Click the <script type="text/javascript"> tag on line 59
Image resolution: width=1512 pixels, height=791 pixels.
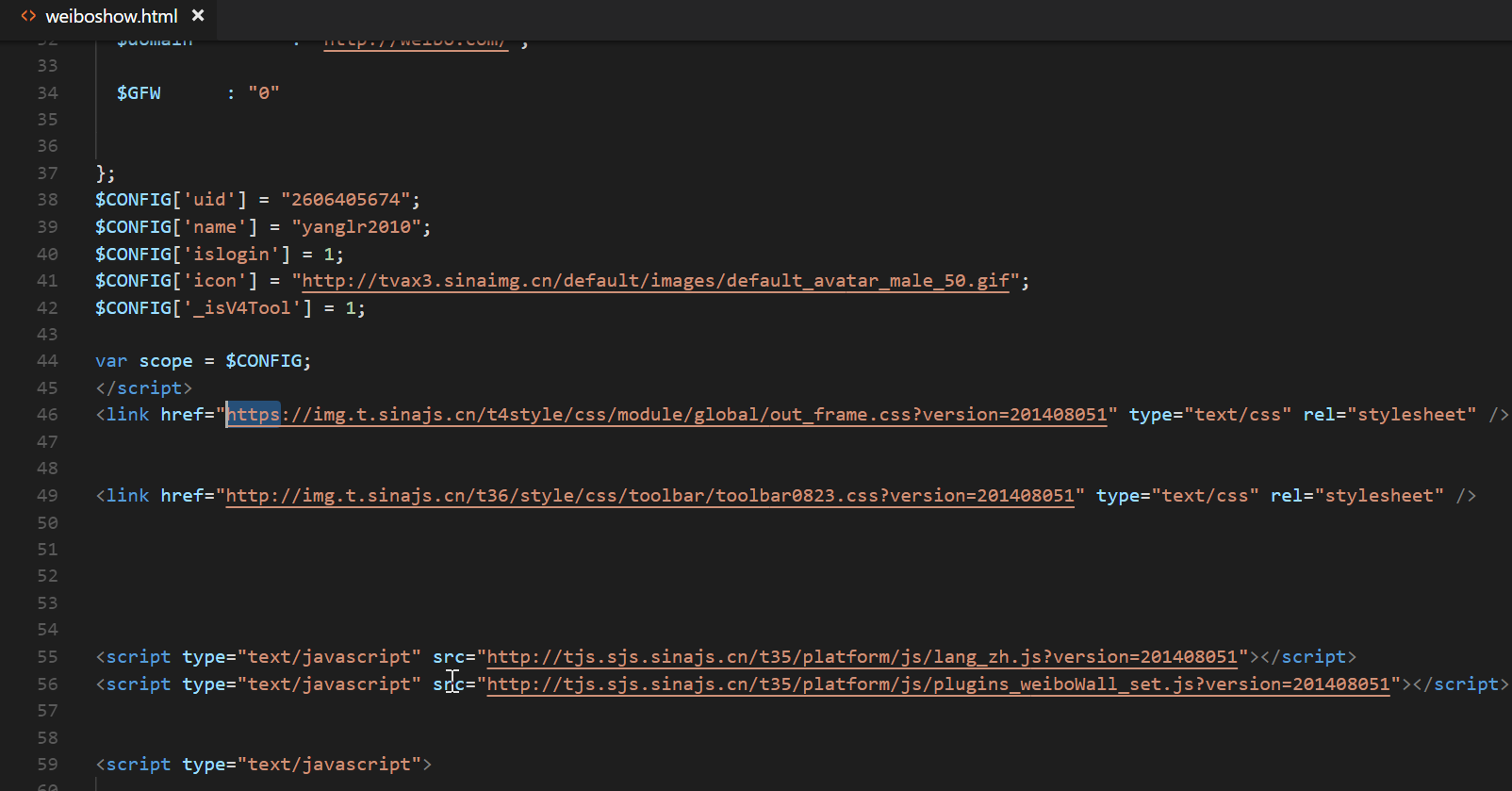tap(263, 765)
